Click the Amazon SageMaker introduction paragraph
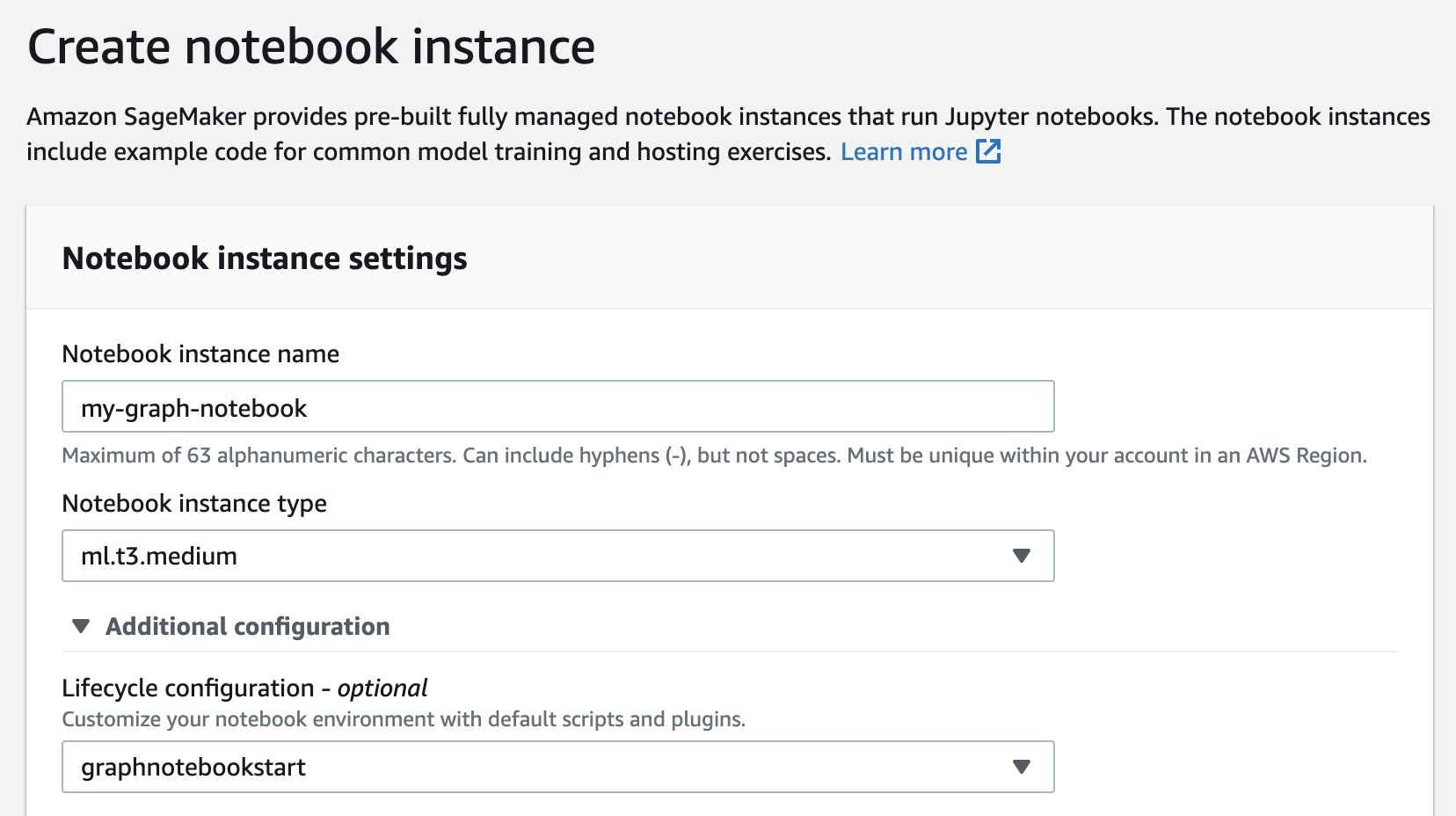Viewport: 1456px width, 816px height. pyautogui.click(x=728, y=134)
